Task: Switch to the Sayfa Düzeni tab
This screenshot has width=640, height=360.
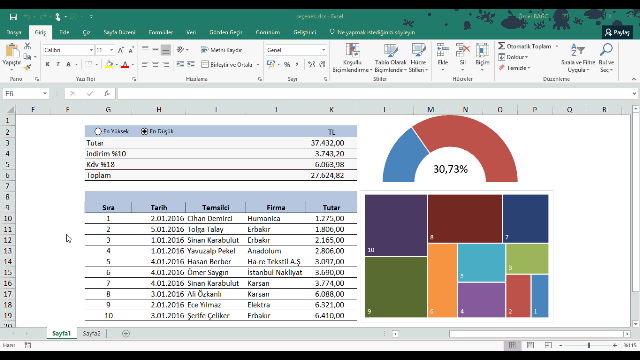Action: tap(119, 32)
